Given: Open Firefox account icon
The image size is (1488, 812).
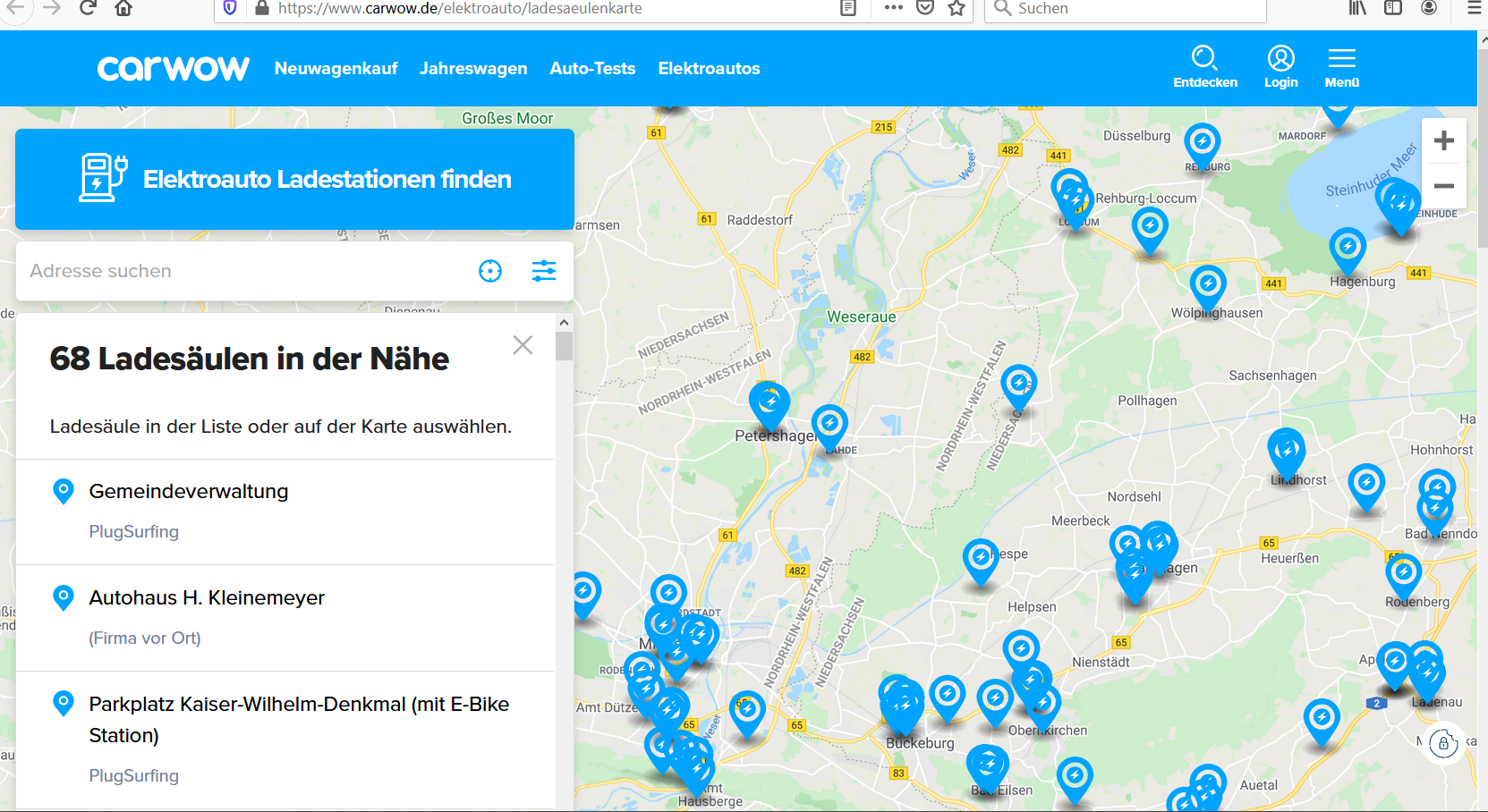Looking at the screenshot, I should click(x=1429, y=8).
